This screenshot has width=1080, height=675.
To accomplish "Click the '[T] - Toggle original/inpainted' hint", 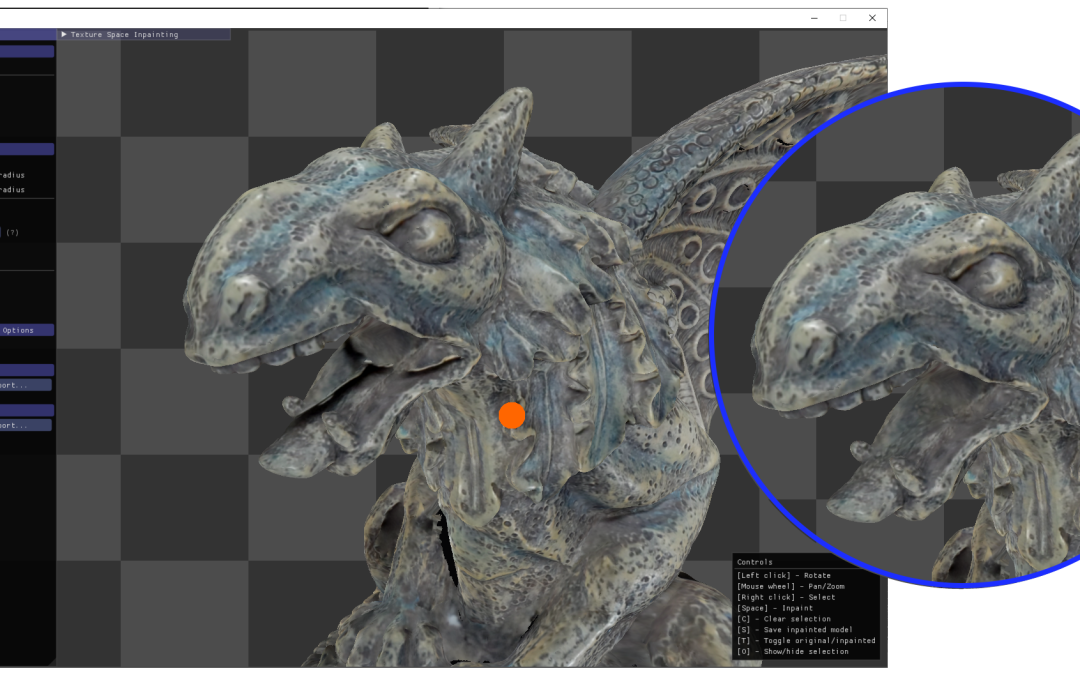I will point(806,641).
